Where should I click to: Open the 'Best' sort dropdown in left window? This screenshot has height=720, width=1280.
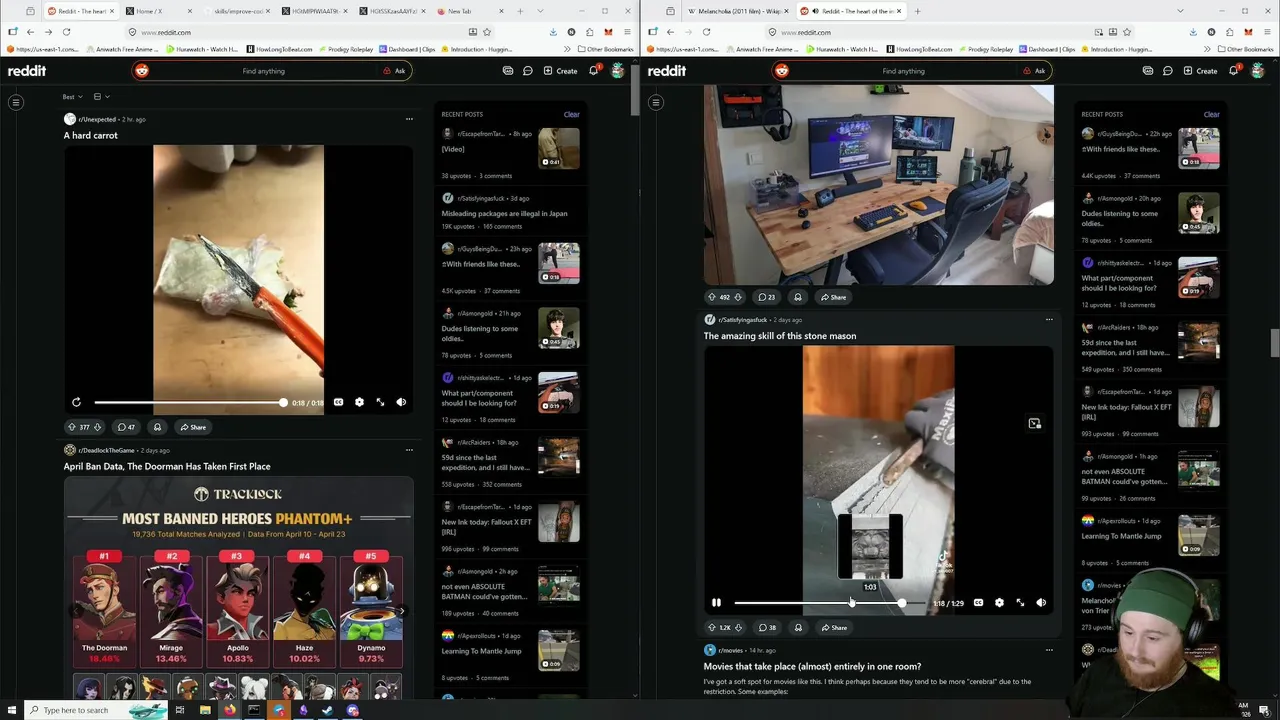pyautogui.click(x=72, y=97)
